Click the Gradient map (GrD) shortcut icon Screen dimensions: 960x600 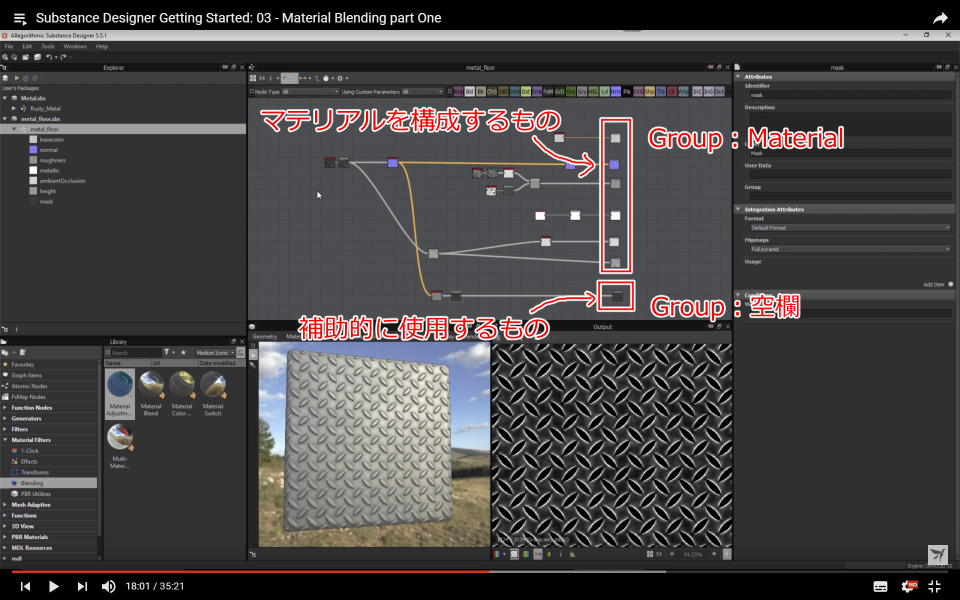point(559,92)
